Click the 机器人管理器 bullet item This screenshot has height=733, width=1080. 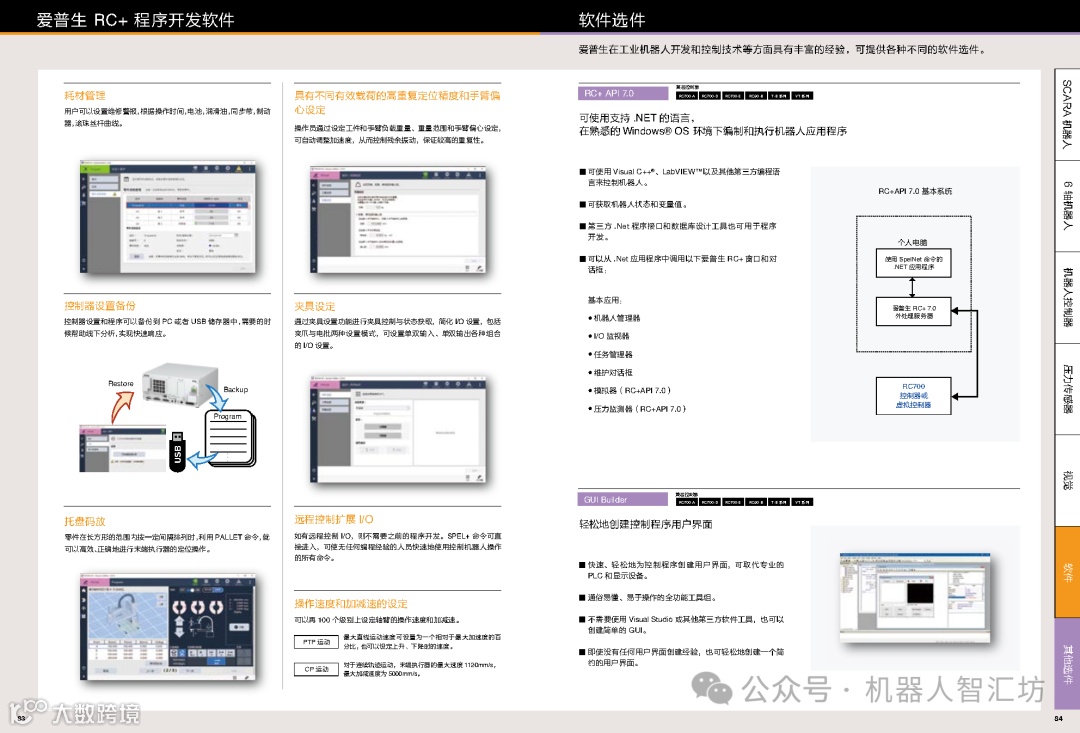[x=614, y=318]
